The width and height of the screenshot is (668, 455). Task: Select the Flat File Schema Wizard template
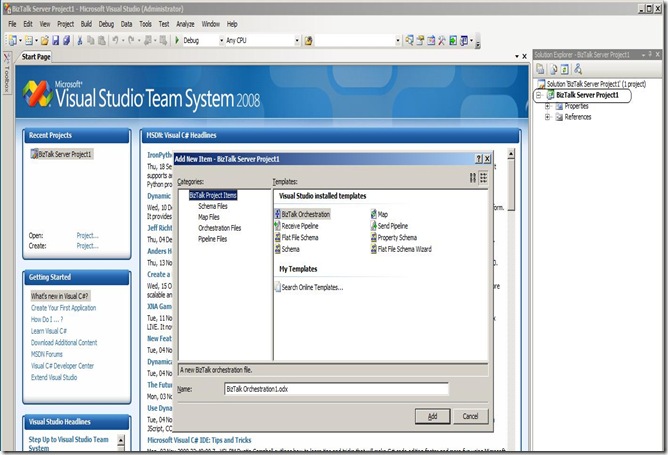tap(401, 249)
